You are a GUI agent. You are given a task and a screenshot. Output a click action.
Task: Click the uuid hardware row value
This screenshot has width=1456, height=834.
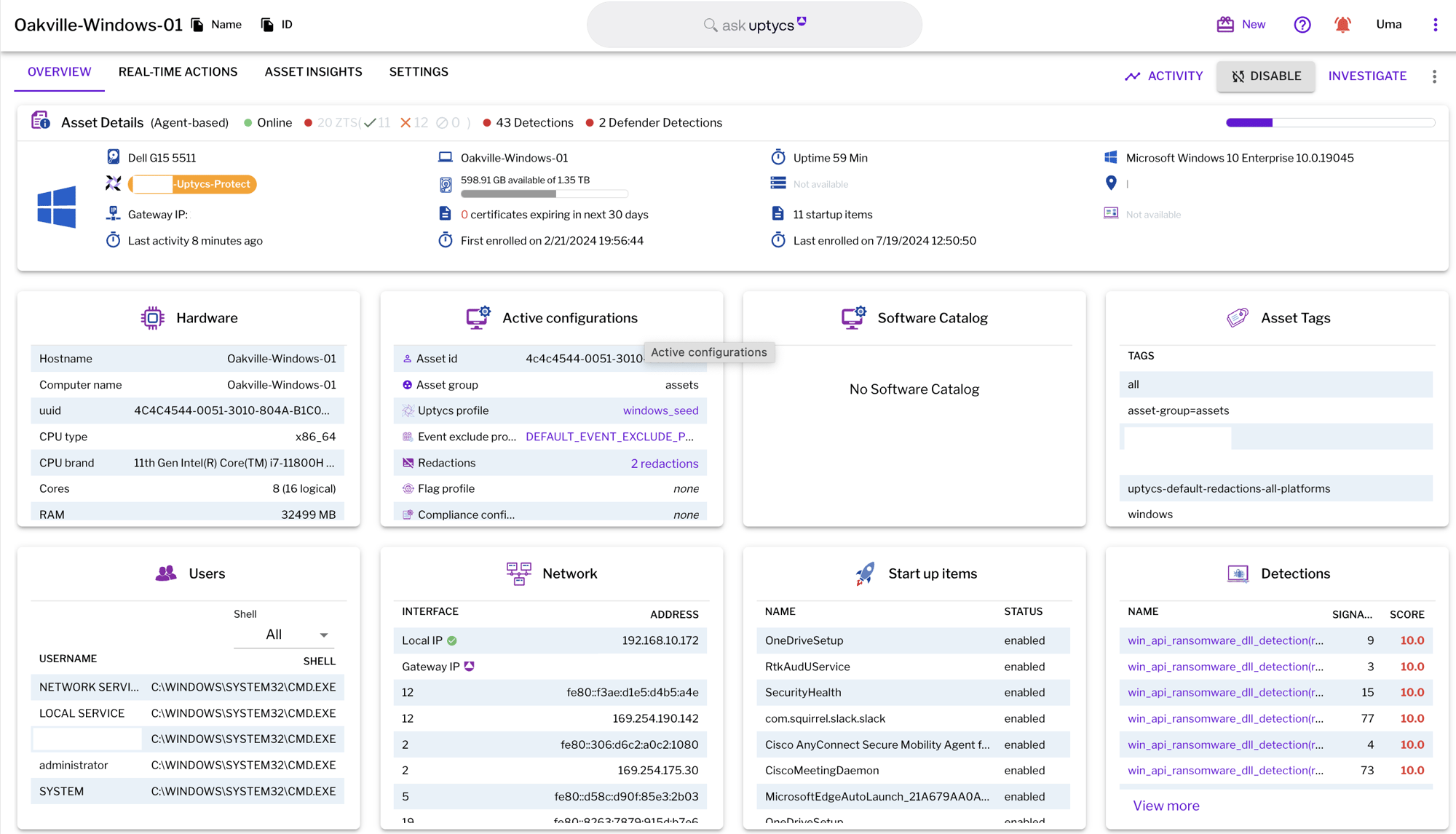click(232, 410)
